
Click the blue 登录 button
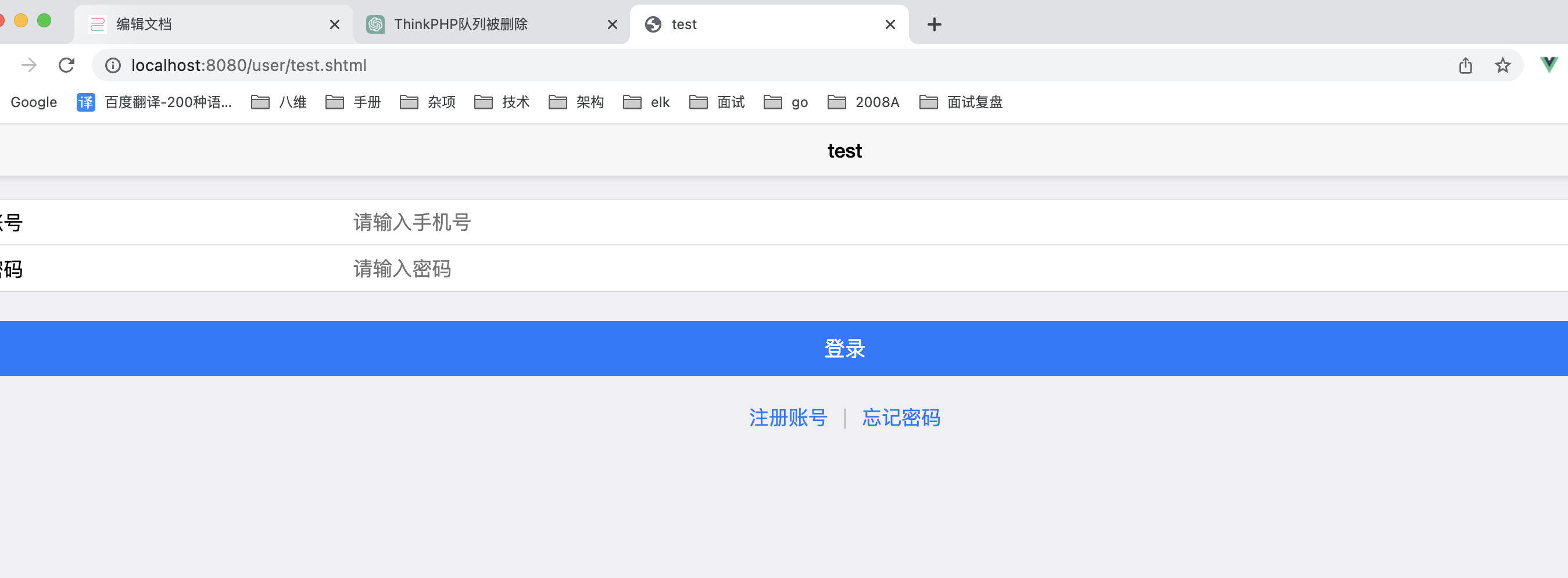pos(784,348)
